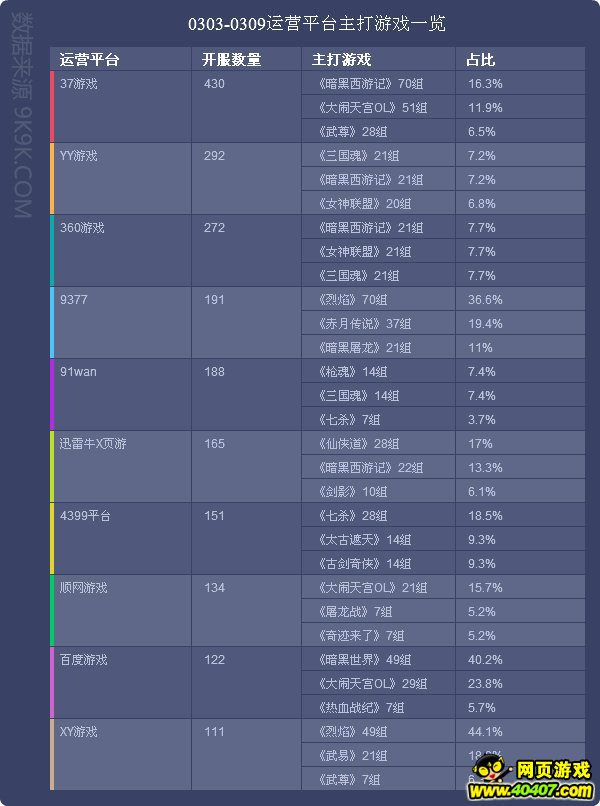Image resolution: width=600 pixels, height=806 pixels.
Task: Click the 《烈焰》70组 game entry
Action: [352, 300]
